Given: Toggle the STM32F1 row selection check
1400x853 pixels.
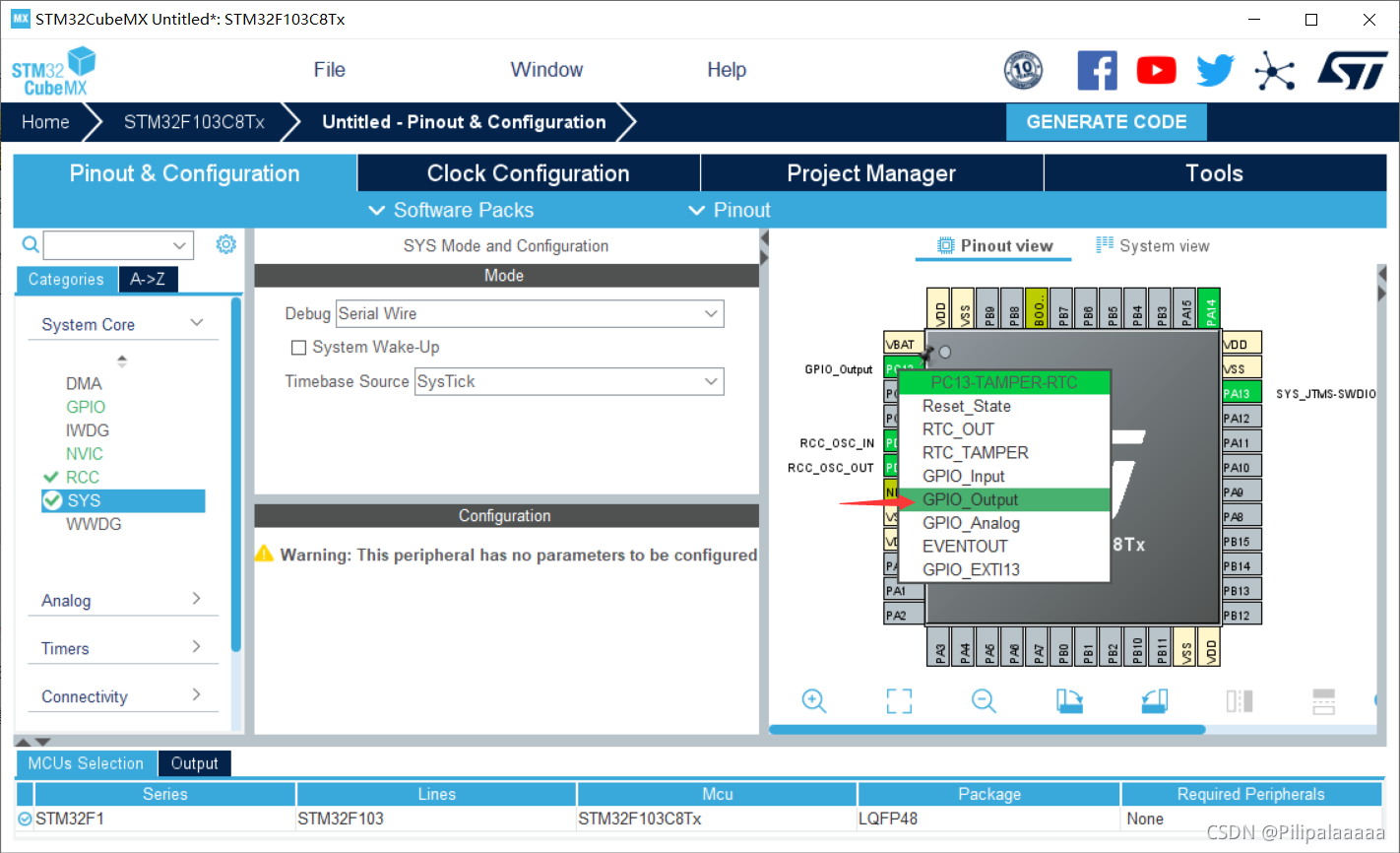Looking at the screenshot, I should pyautogui.click(x=25, y=819).
